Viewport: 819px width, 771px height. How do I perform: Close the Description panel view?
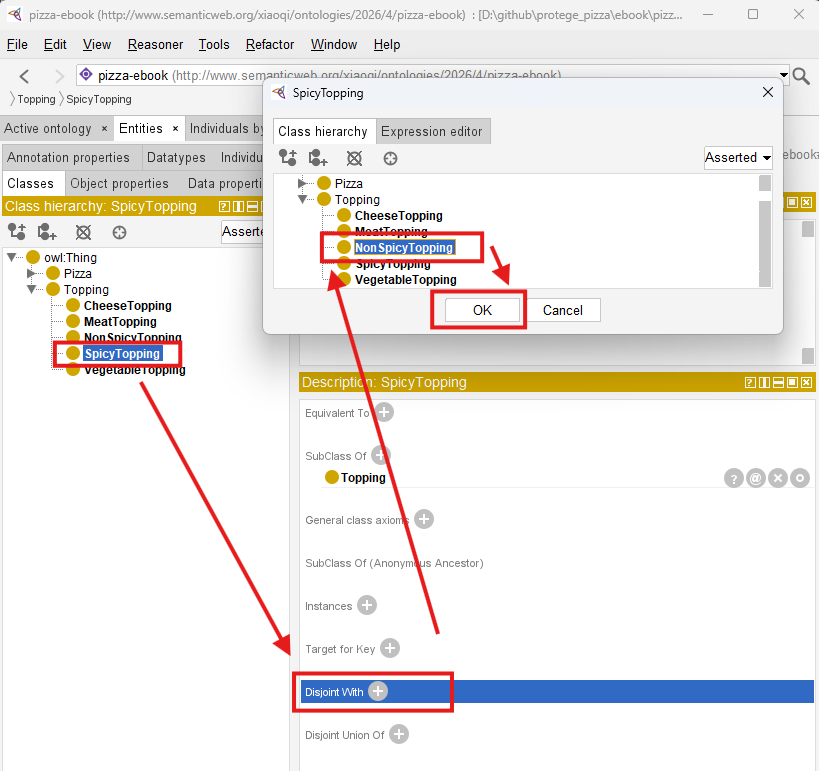coord(806,382)
